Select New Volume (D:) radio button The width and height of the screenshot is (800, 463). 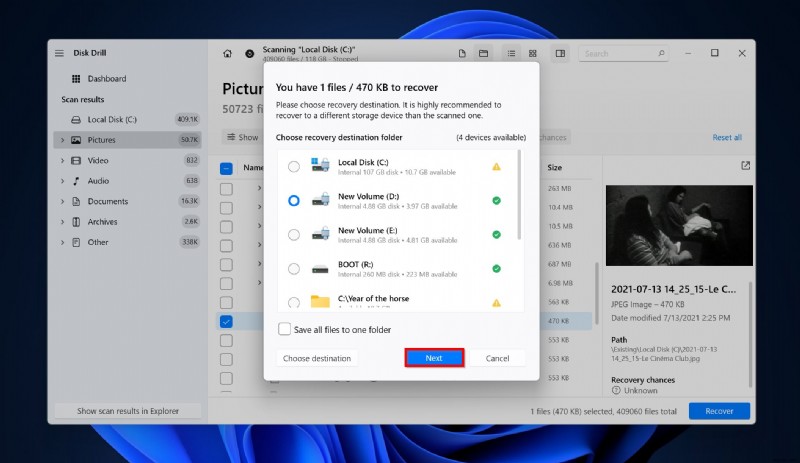294,201
